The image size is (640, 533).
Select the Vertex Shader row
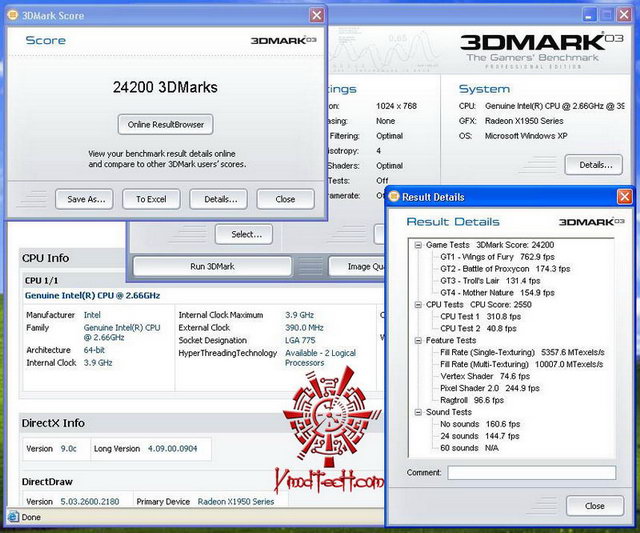click(x=485, y=376)
